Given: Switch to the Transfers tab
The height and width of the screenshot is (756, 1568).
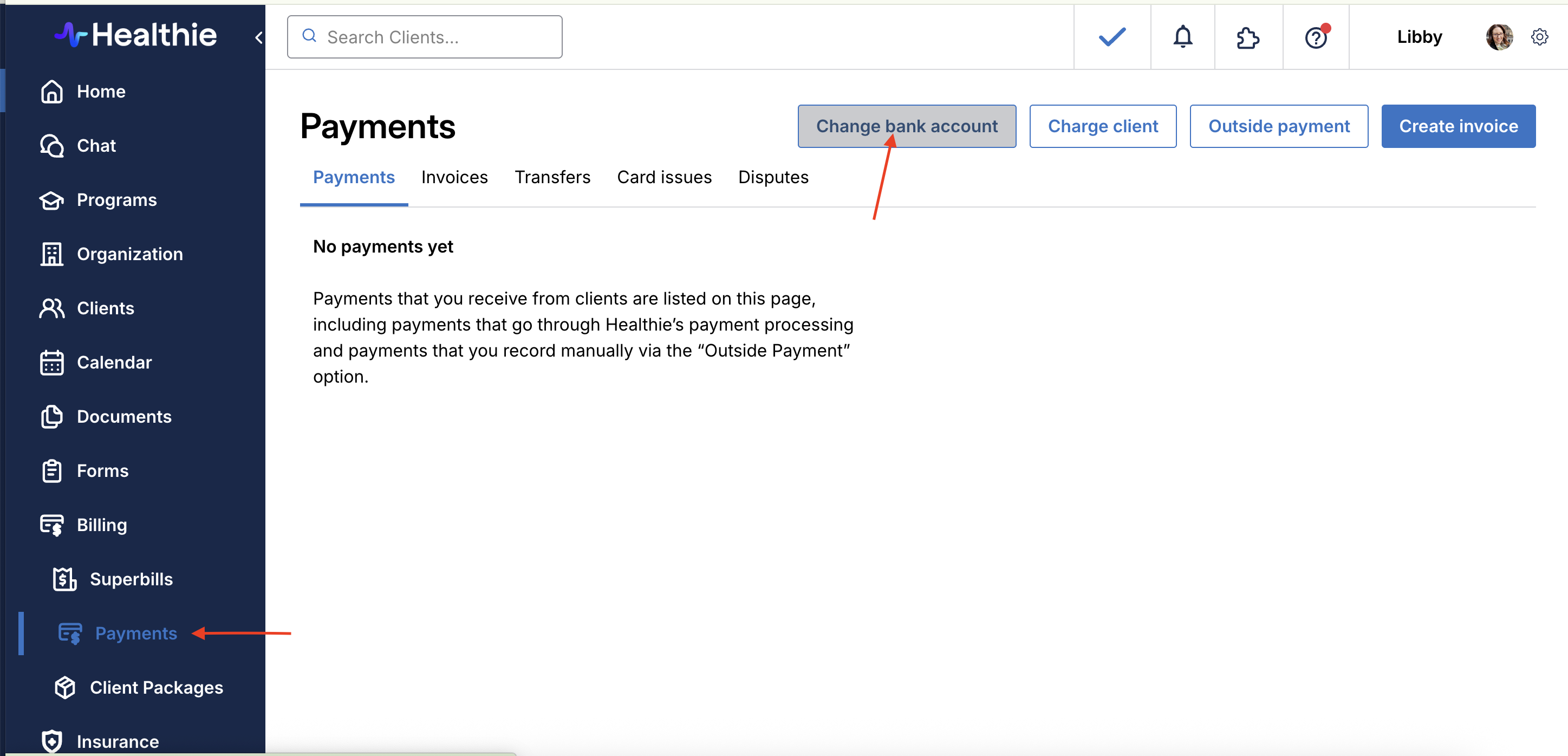Looking at the screenshot, I should (x=552, y=177).
